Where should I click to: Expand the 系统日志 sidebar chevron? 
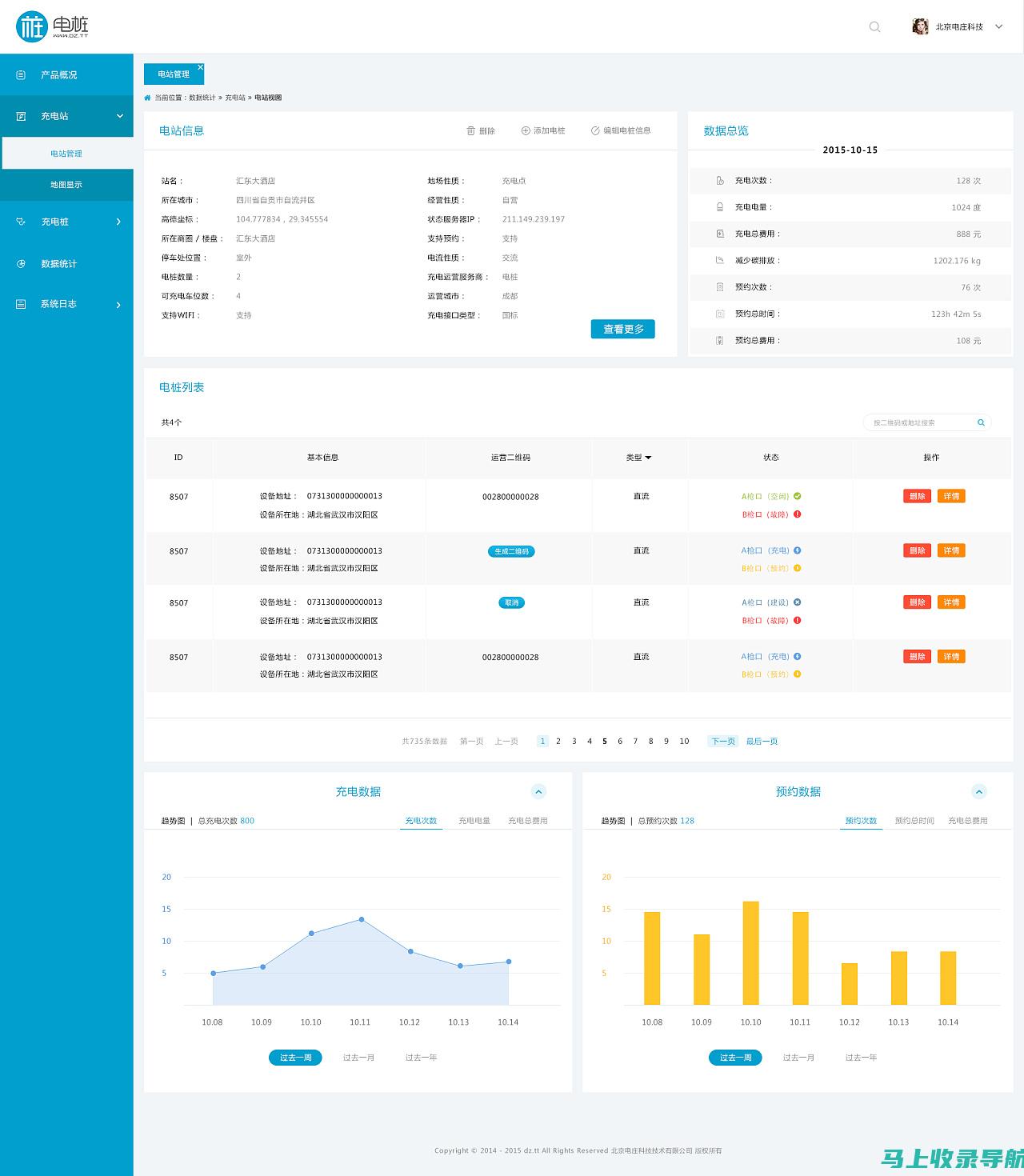tap(118, 305)
